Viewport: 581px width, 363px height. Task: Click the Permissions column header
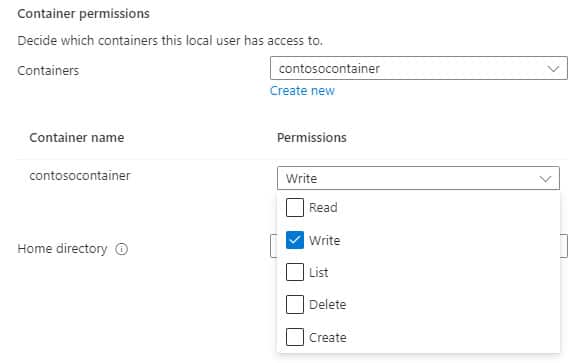coord(312,138)
